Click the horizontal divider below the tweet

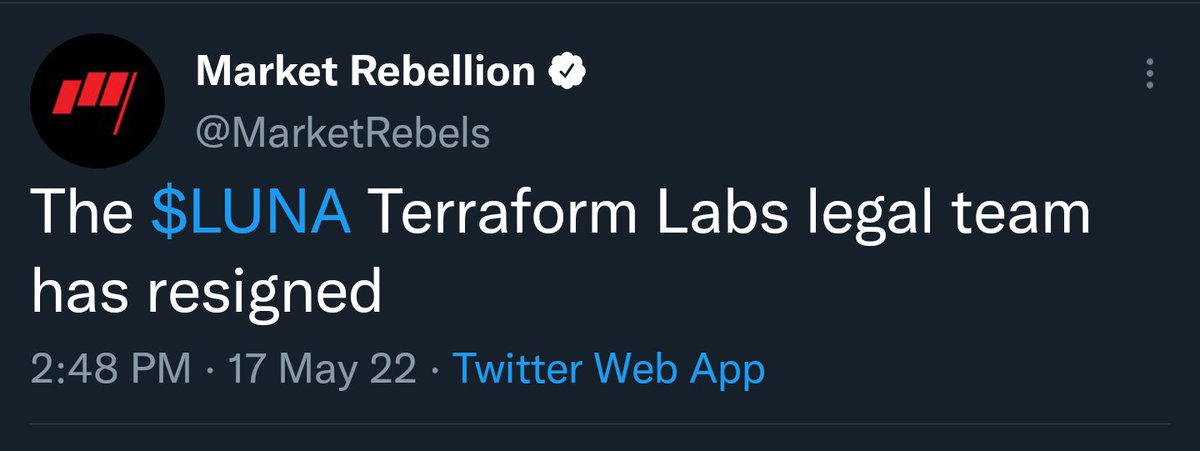point(600,424)
